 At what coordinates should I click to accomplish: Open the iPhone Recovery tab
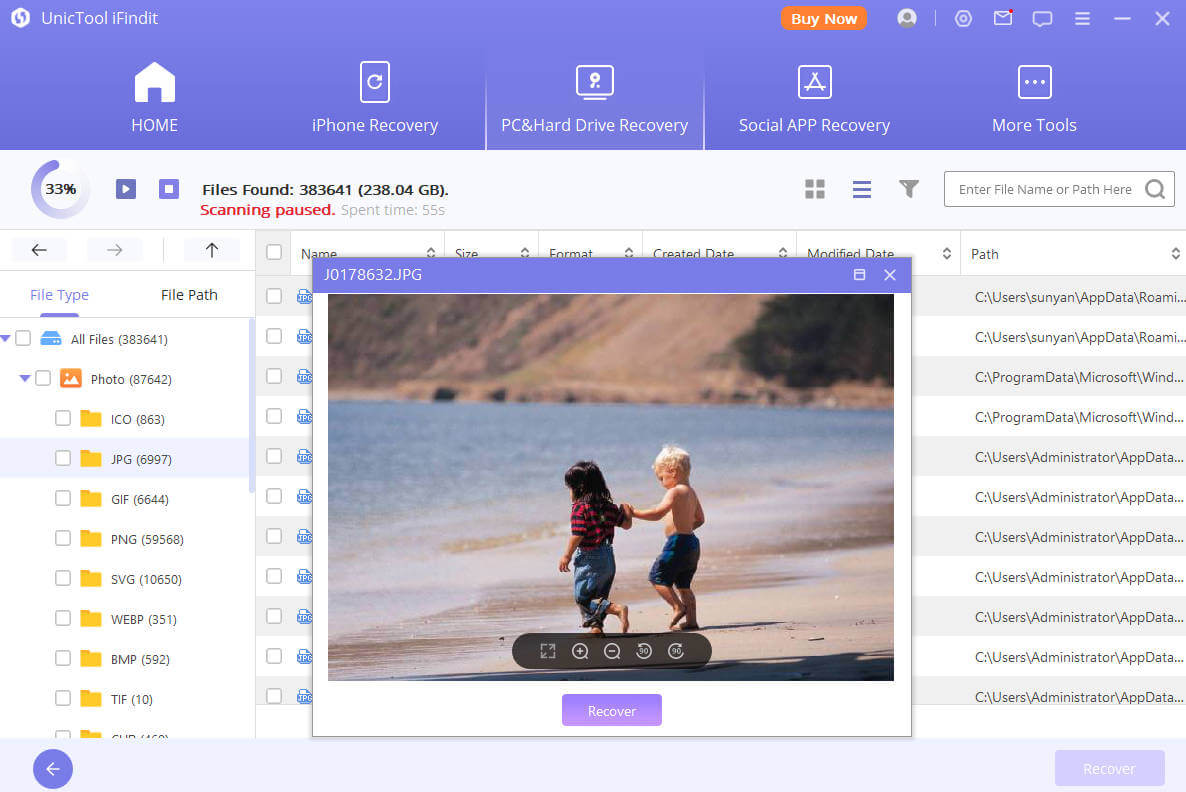coord(374,98)
